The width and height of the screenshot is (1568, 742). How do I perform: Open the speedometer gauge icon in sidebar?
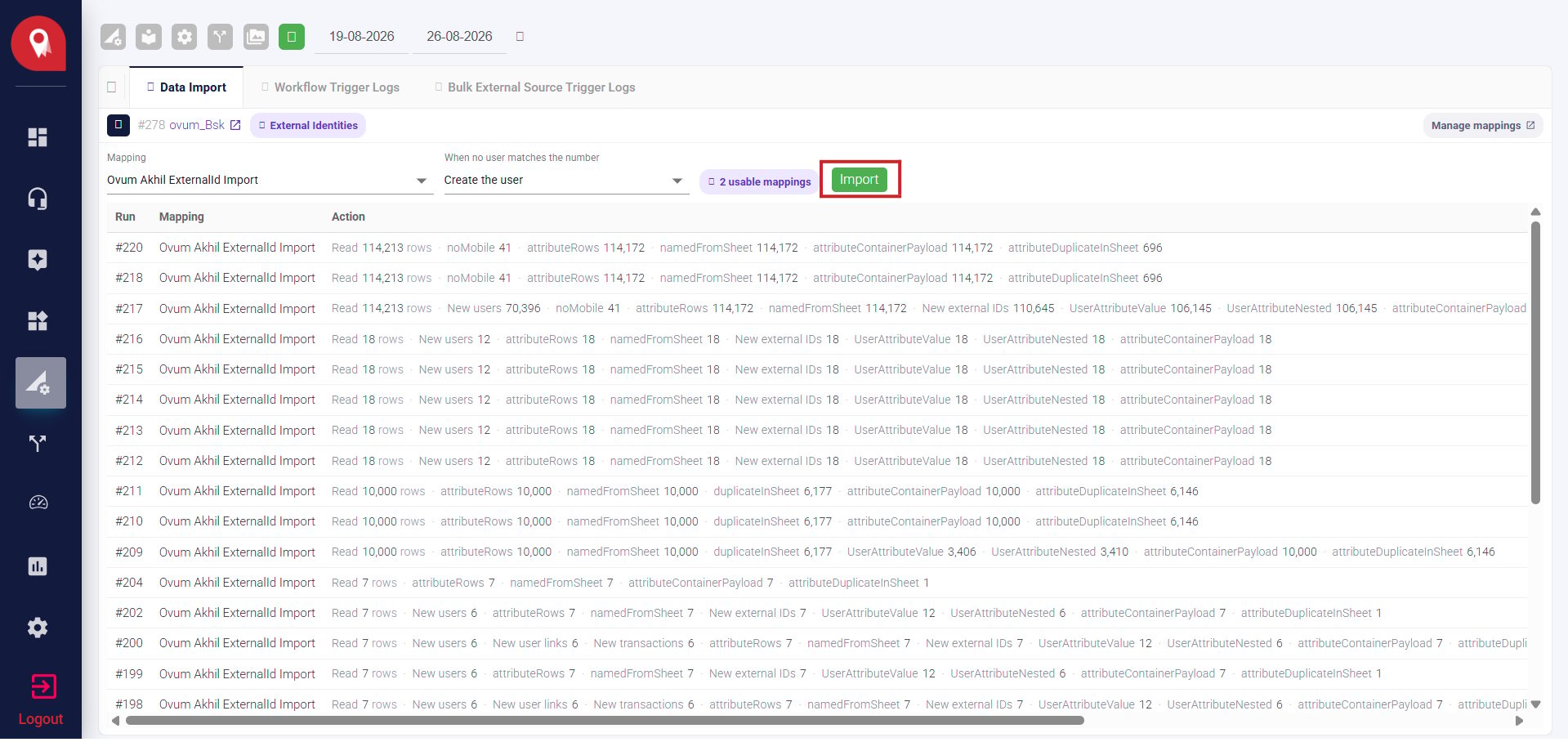click(x=38, y=503)
